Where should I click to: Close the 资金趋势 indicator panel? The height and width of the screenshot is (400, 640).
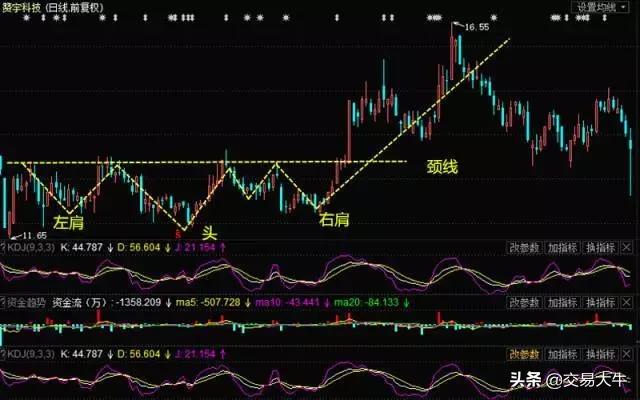pos(627,300)
